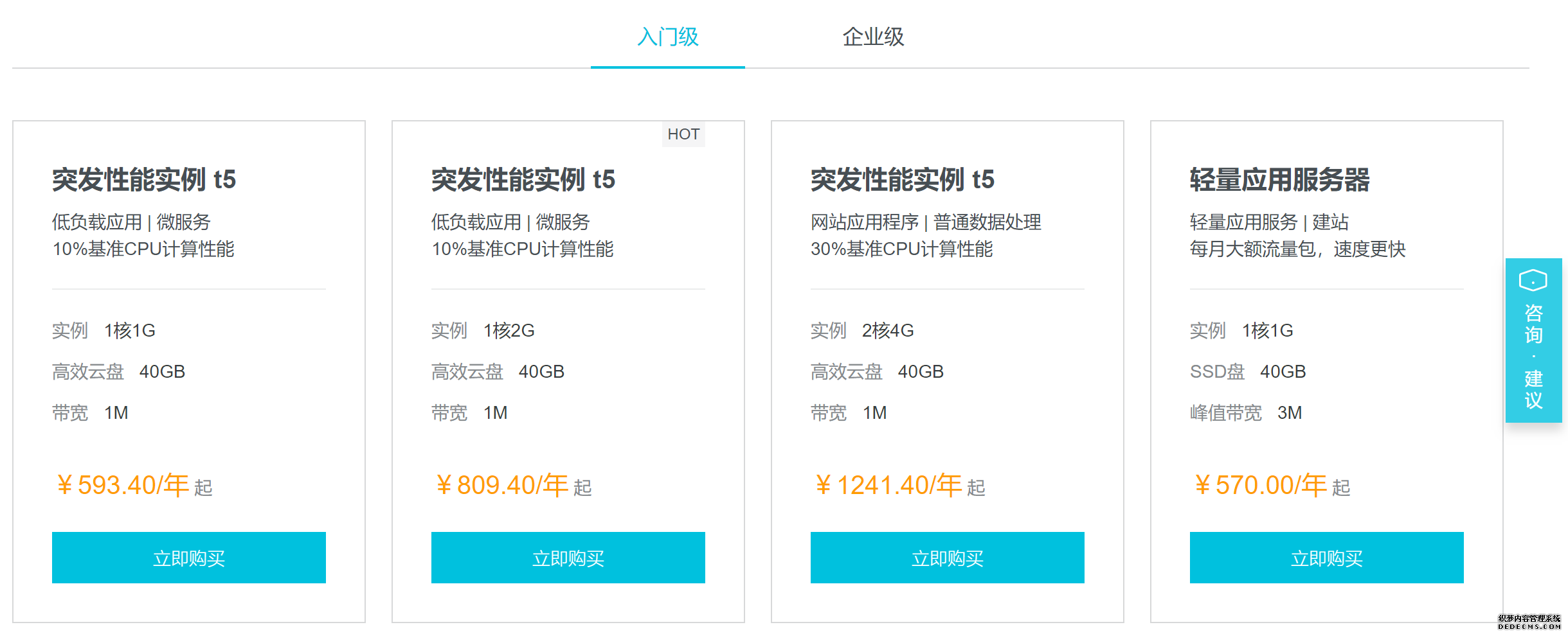Click 立即购买 on the 2核4G instance card

pos(948,558)
